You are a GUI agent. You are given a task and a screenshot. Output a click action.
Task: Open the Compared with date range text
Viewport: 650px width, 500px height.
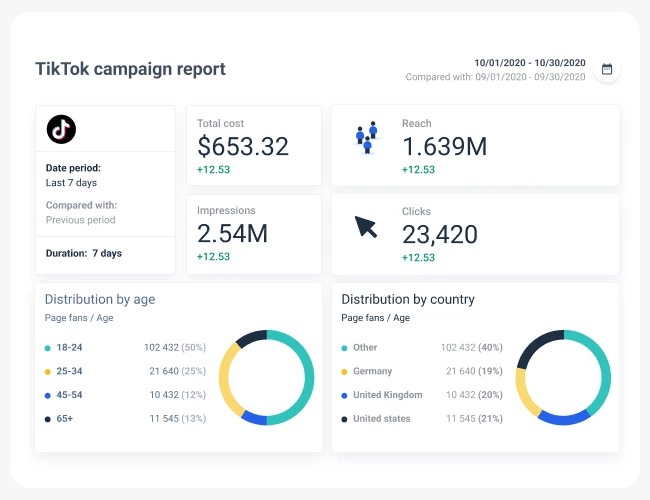(x=495, y=77)
